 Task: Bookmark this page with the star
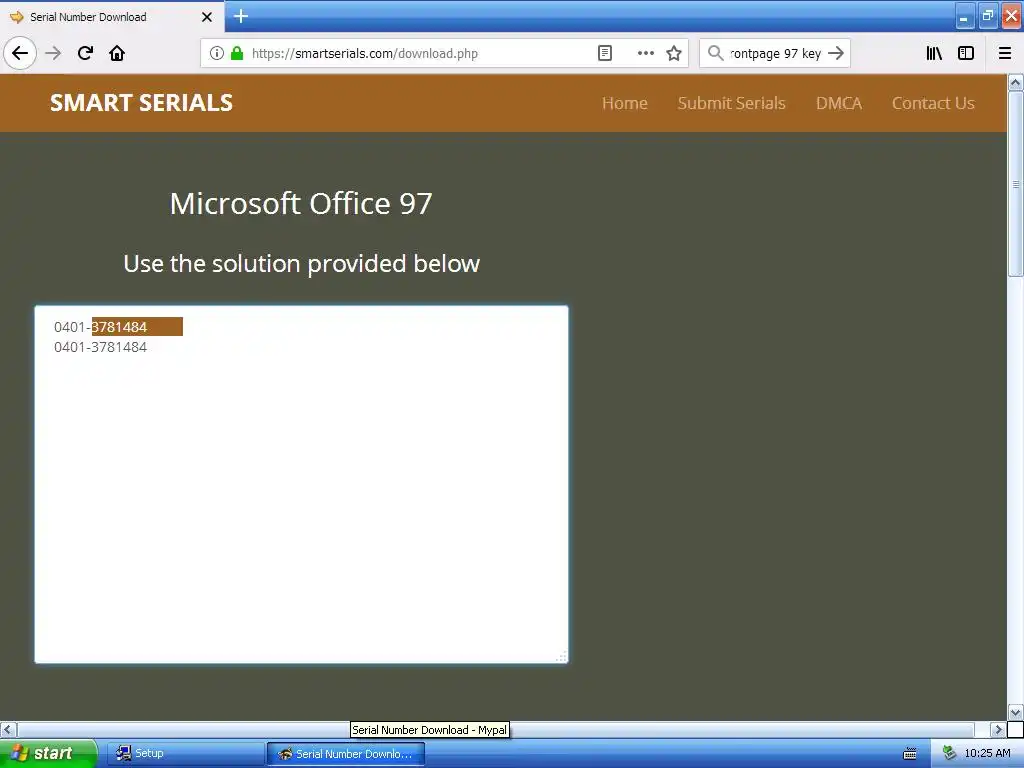click(674, 53)
